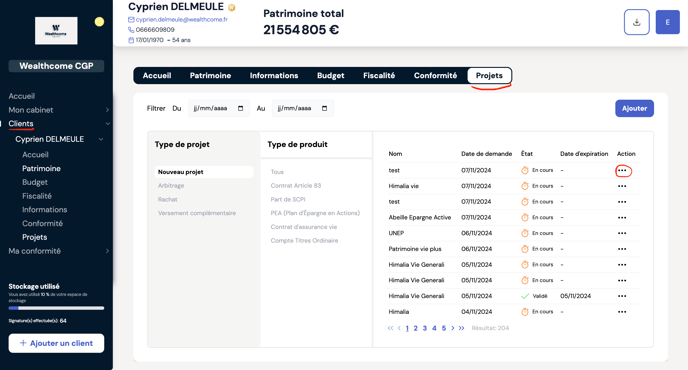Click the Patrimoine vie plus project name

pyautogui.click(x=415, y=249)
